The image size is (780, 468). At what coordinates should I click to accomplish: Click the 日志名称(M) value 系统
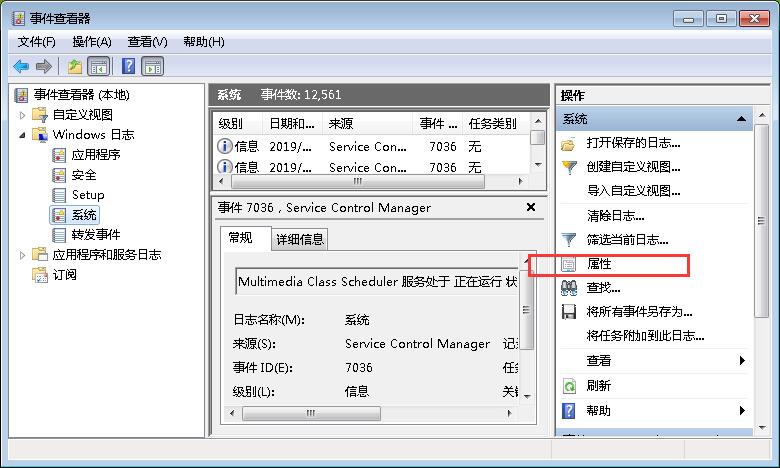click(357, 319)
